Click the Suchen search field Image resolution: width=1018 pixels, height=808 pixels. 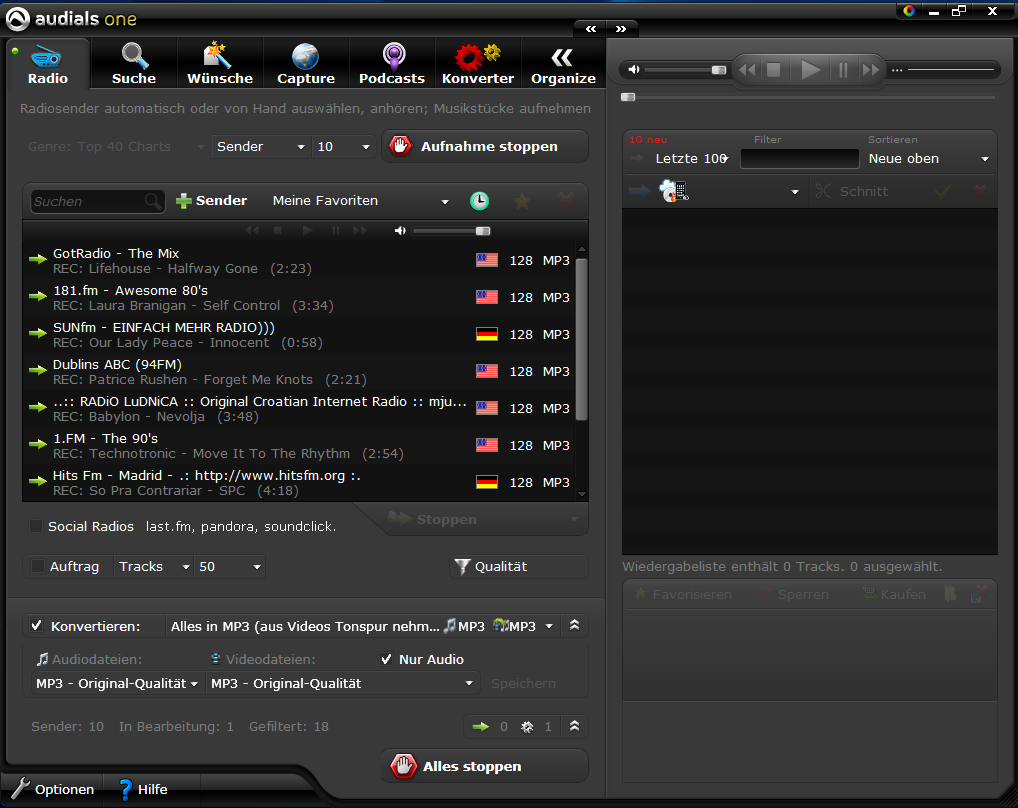click(x=88, y=202)
